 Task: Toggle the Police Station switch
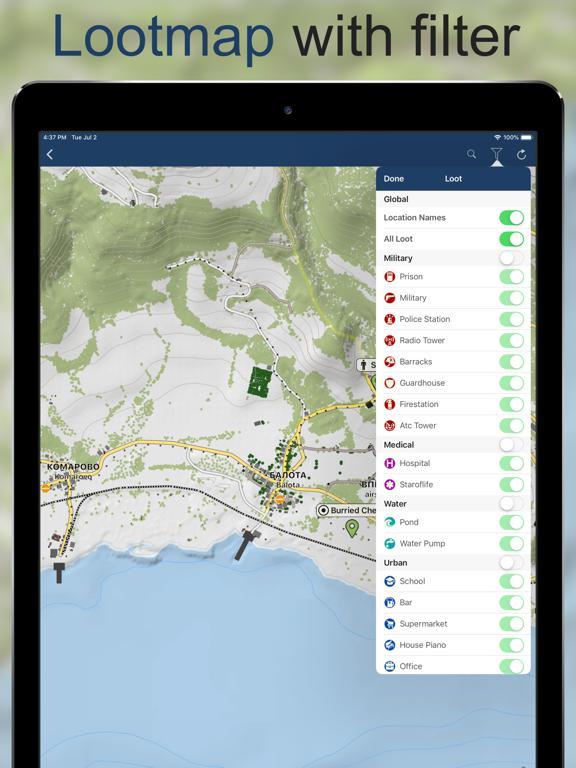(511, 319)
